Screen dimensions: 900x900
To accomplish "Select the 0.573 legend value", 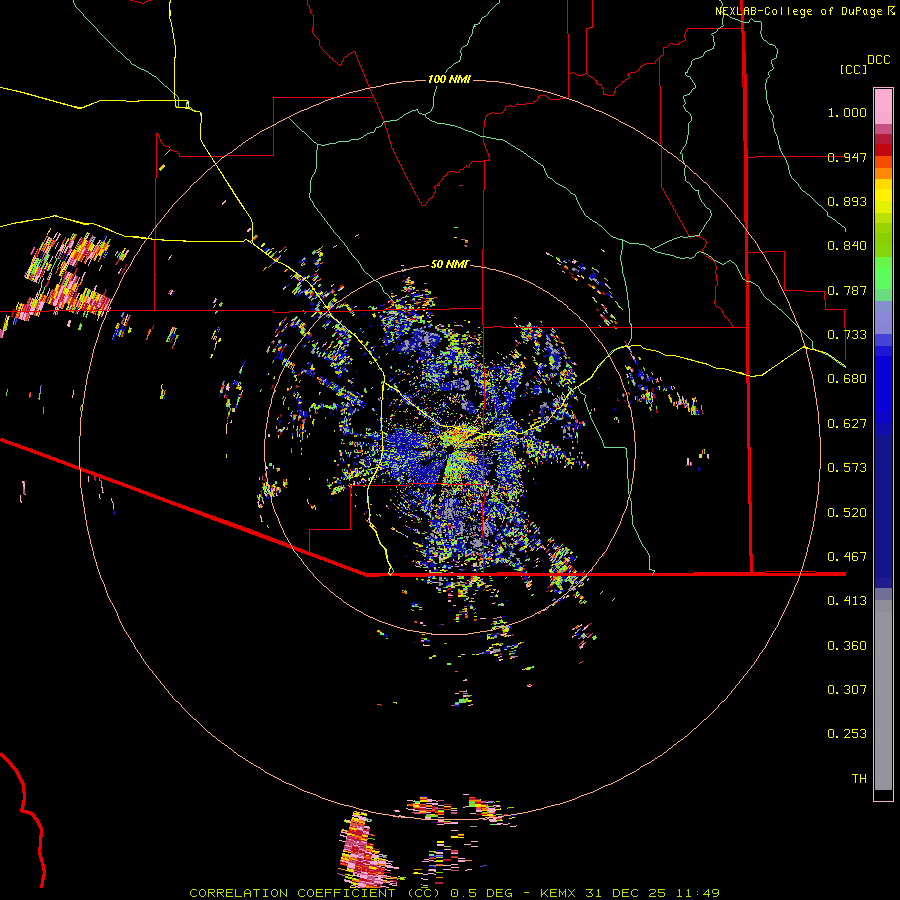I will coord(847,468).
